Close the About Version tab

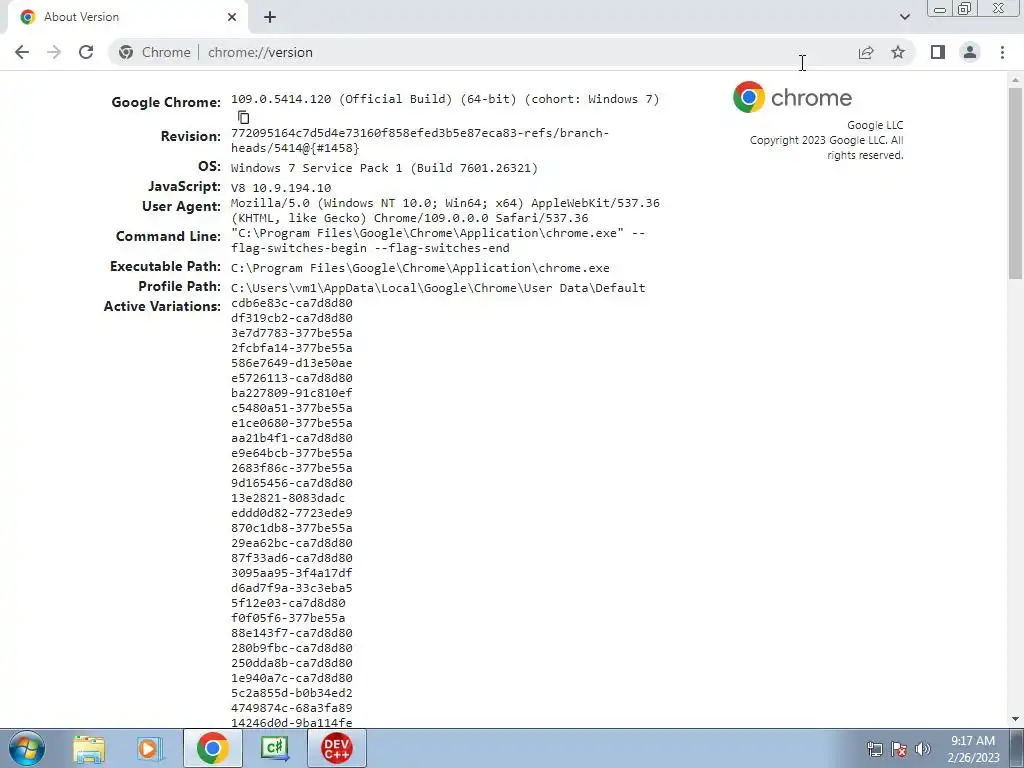pyautogui.click(x=232, y=17)
